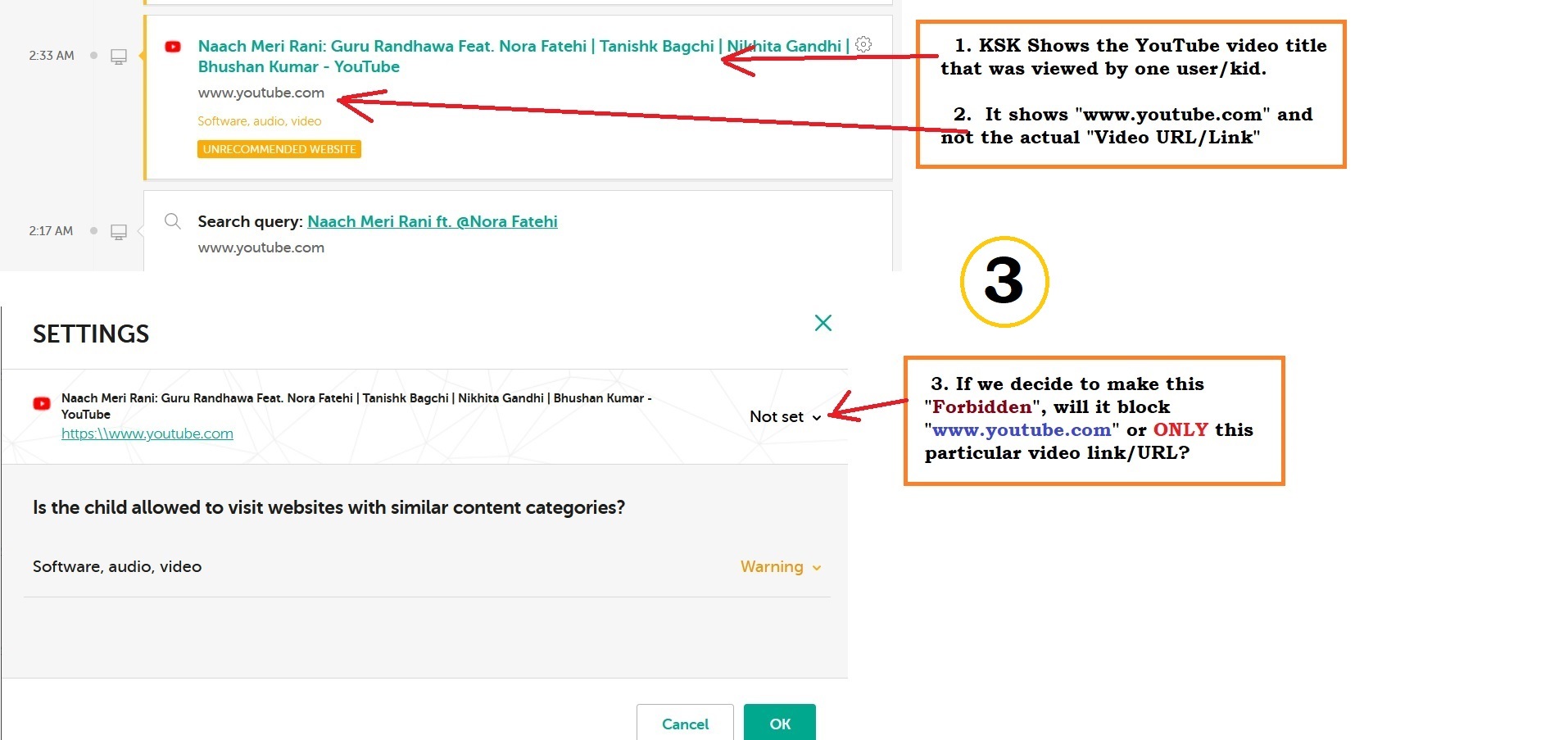Click the video title text inside the Settings dialog
This screenshot has width=1568, height=740.
[356, 406]
